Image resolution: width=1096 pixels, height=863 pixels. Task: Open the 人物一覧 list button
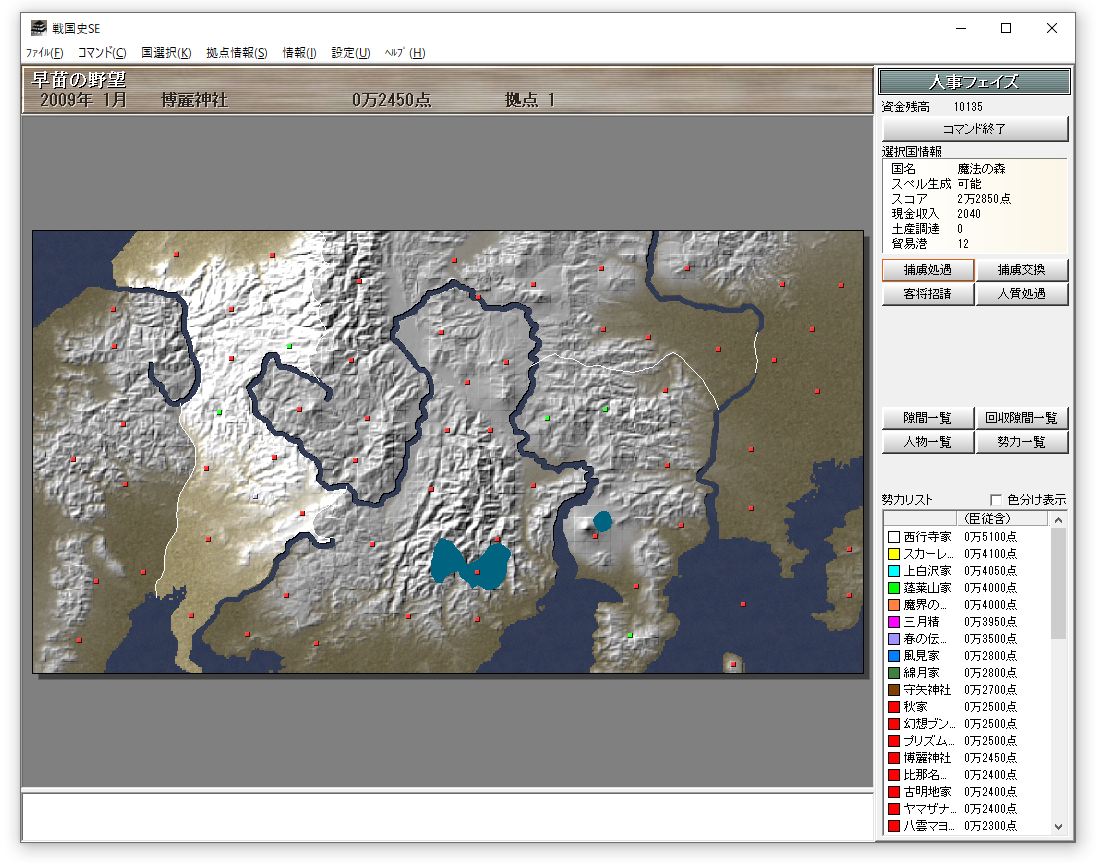[x=927, y=442]
